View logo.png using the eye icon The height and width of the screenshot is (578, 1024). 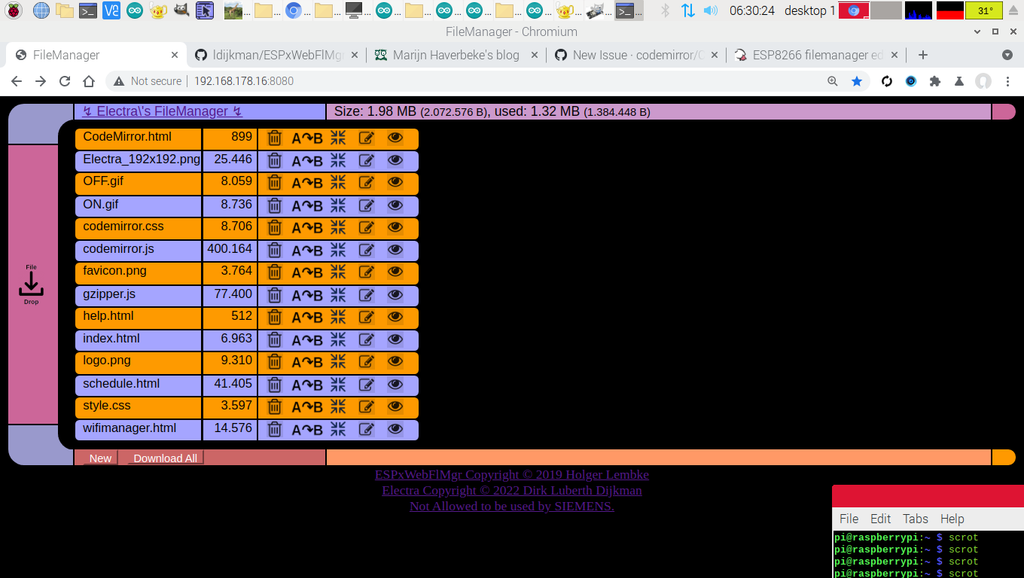pyautogui.click(x=396, y=361)
